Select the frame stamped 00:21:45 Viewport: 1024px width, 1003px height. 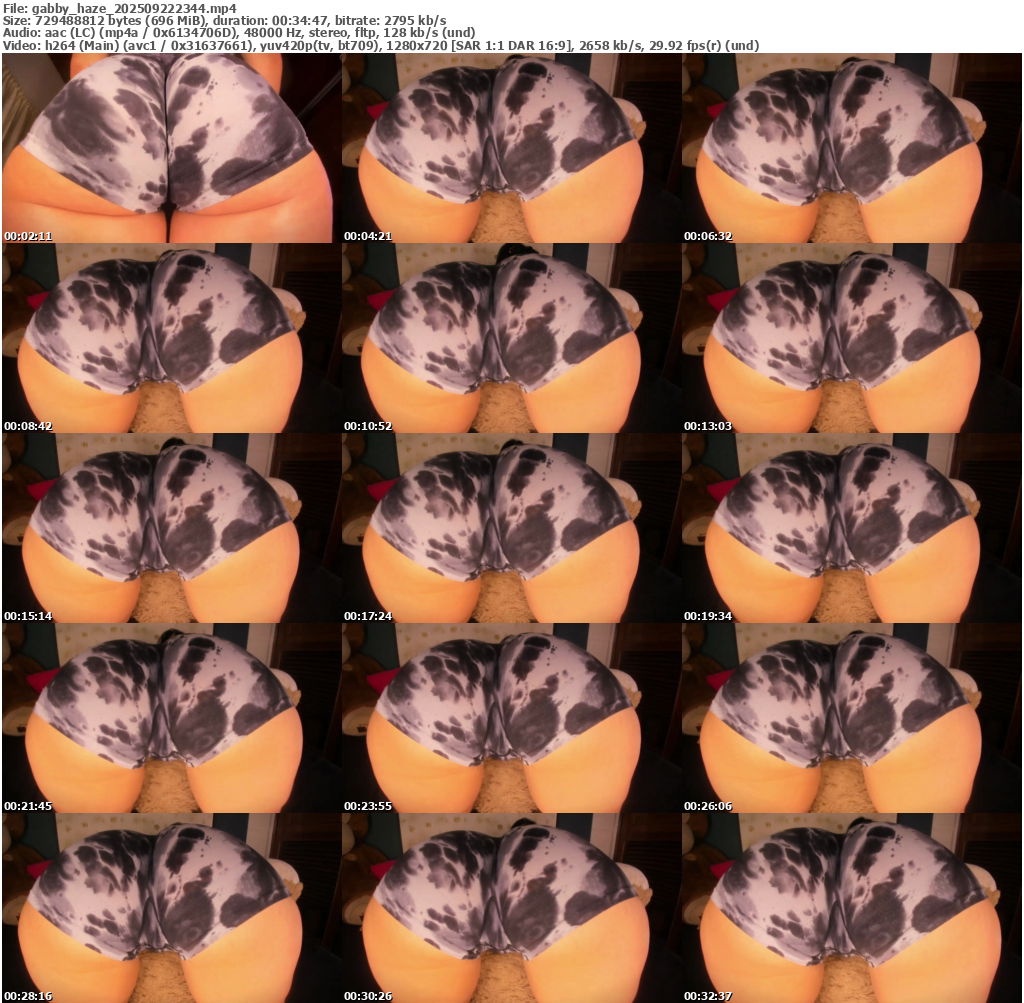(171, 718)
